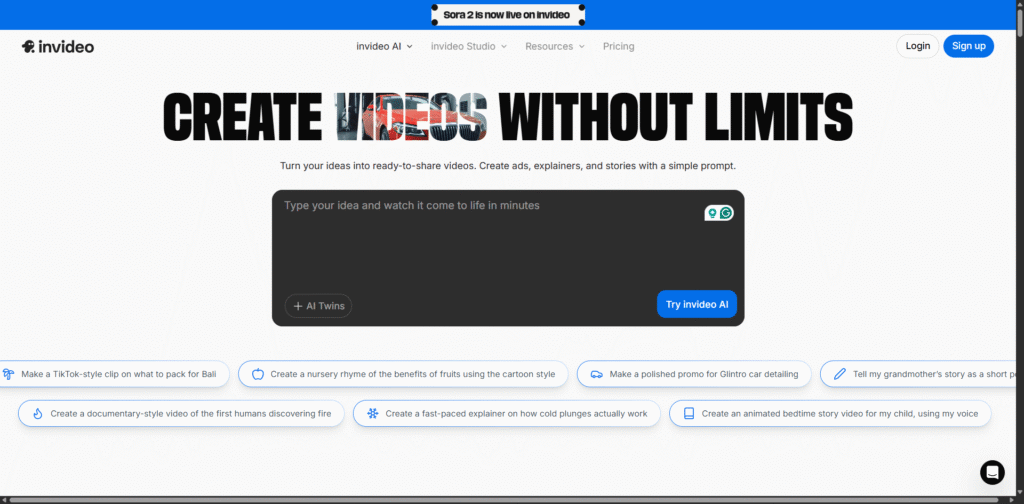Screen dimensions: 1024x504
Task: Click the snowflake icon on the cold plunges chip
Action: click(372, 413)
